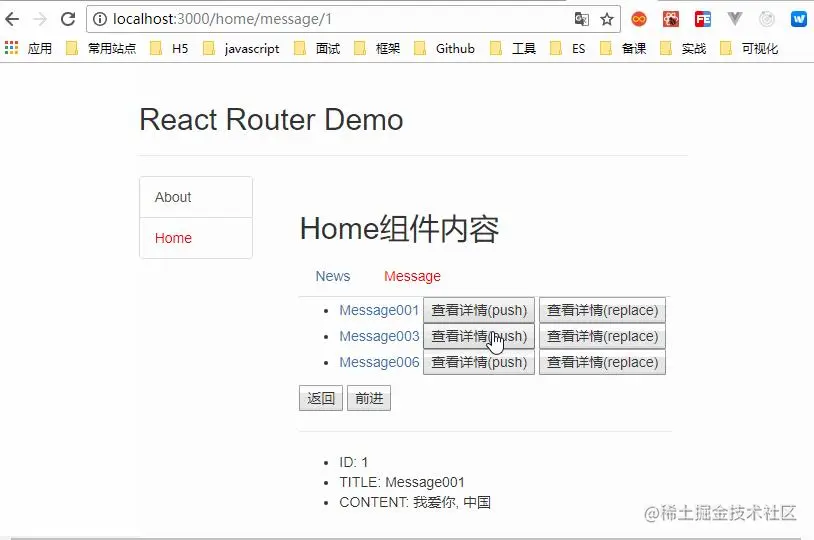Click the browser back arrow
The height and width of the screenshot is (540, 814).
point(12,19)
